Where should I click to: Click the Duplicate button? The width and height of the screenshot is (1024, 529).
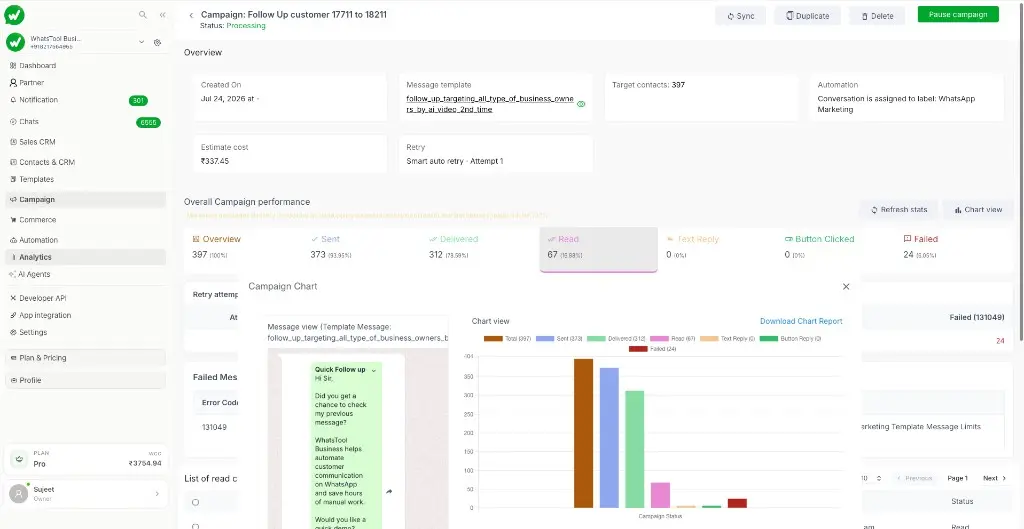pyautogui.click(x=807, y=16)
